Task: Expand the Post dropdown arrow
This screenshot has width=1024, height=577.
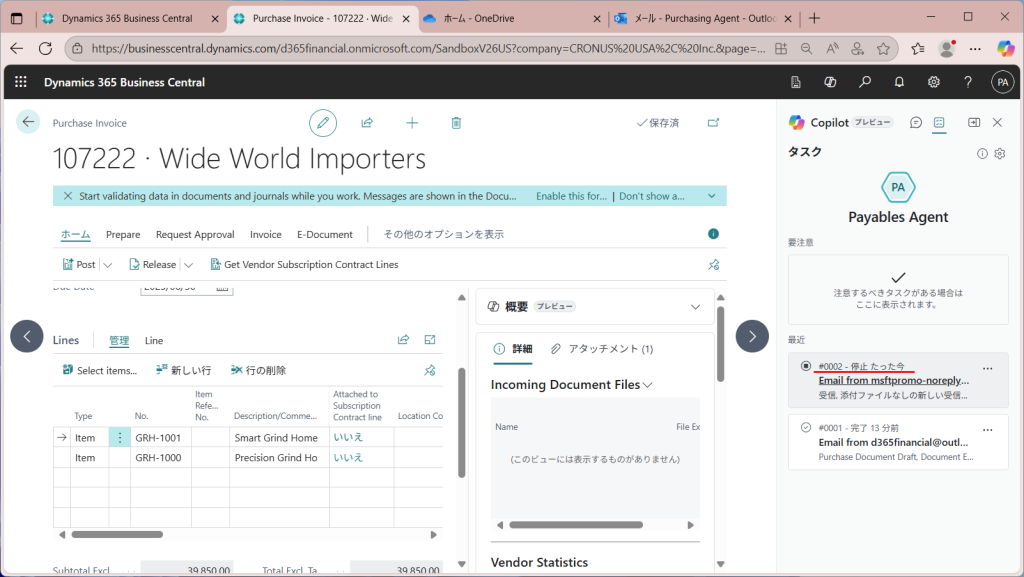Action: pyautogui.click(x=108, y=265)
